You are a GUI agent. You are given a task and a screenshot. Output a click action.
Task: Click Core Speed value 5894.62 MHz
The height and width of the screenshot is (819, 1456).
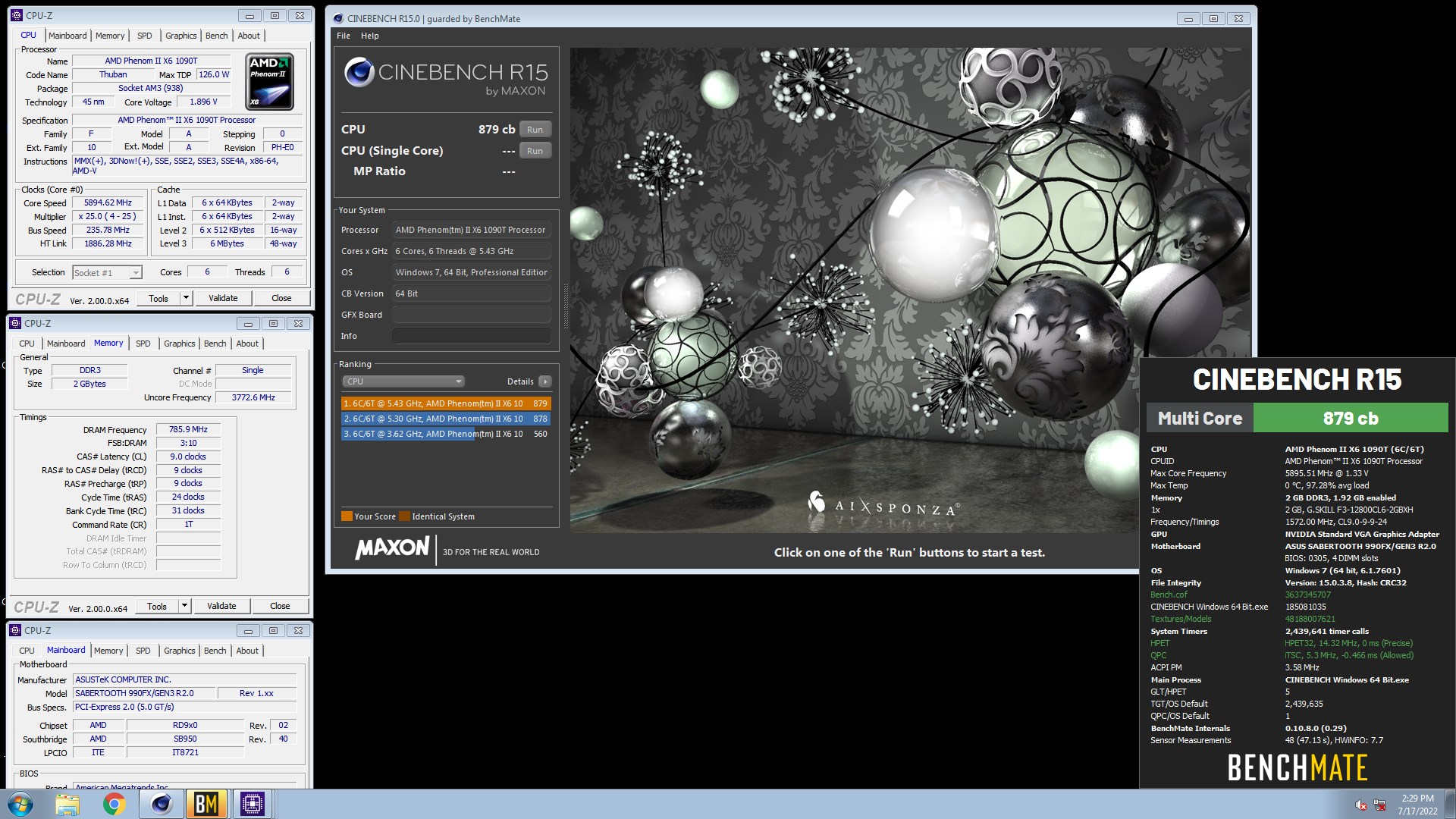click(108, 203)
